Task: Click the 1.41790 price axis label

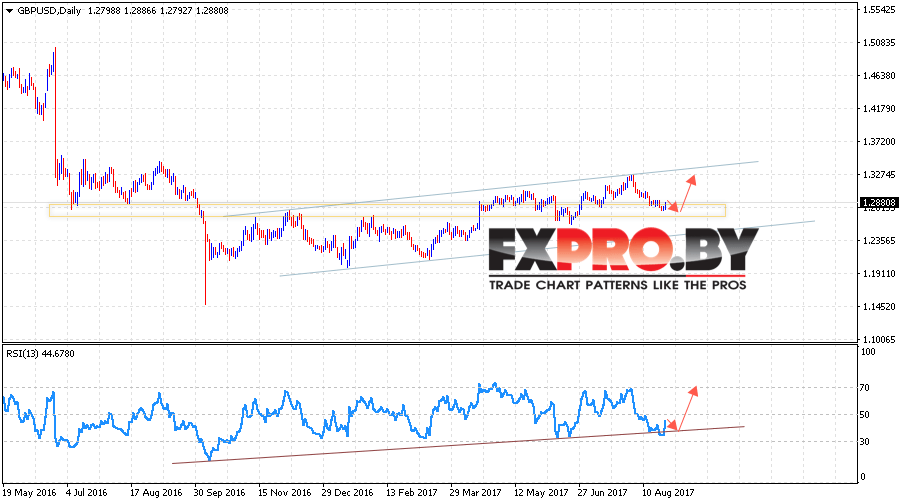Action: 879,108
